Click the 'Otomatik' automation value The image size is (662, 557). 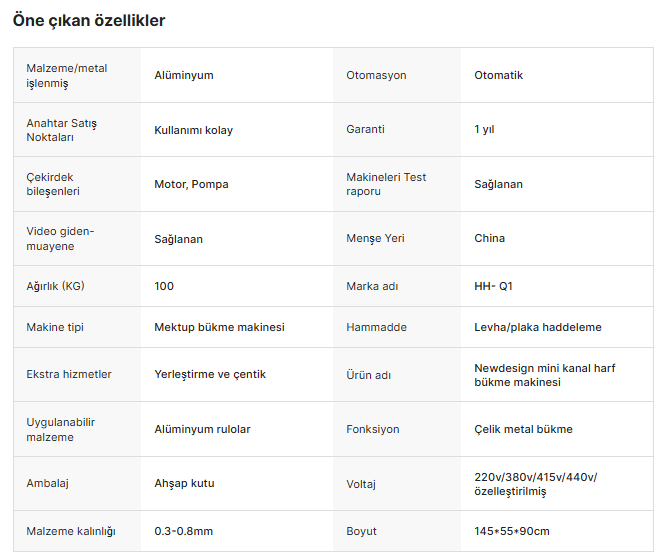498,75
